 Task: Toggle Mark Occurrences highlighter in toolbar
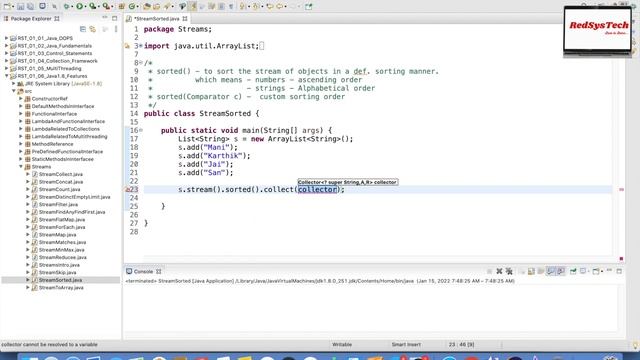[x=193, y=6]
